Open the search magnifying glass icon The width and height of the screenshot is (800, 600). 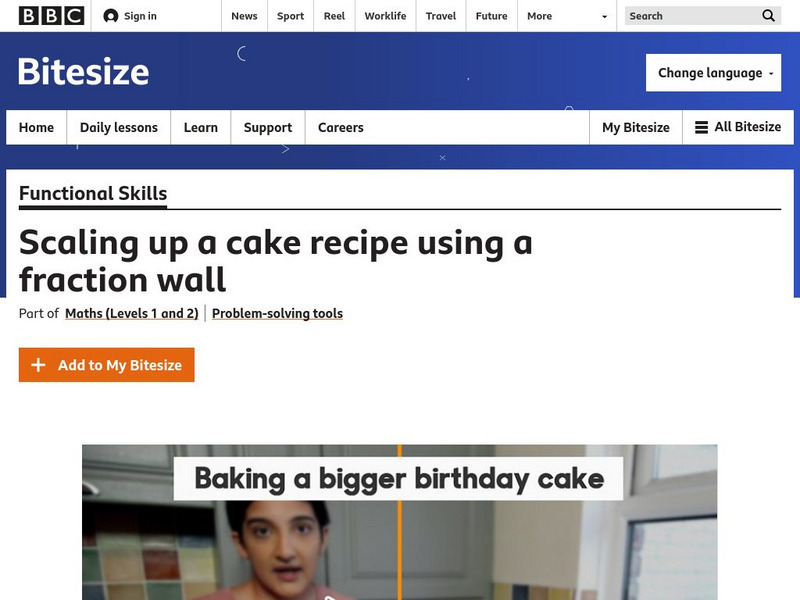tap(768, 16)
